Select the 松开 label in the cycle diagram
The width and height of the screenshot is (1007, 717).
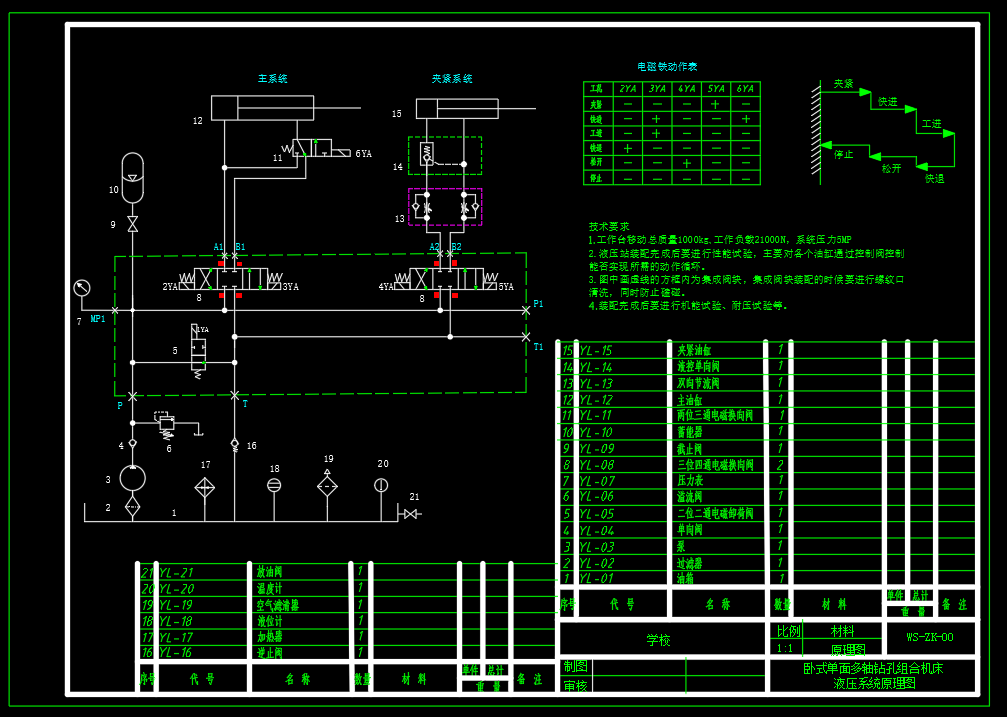[891, 168]
